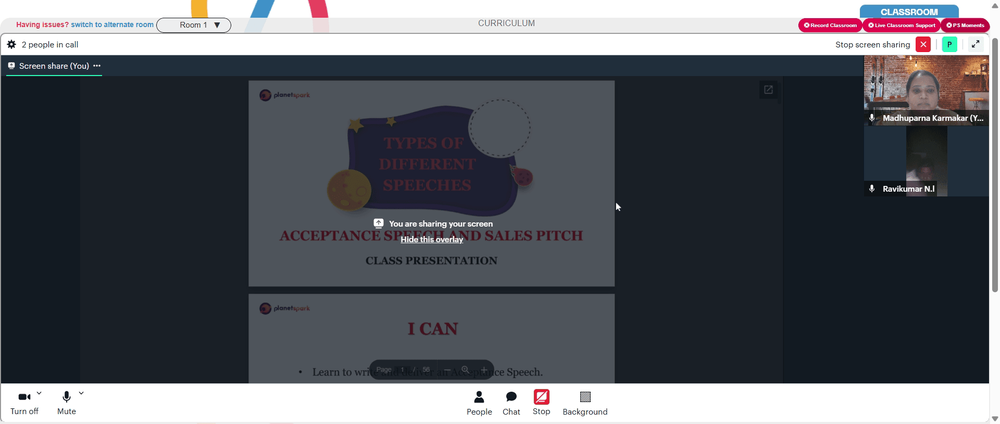Click Stop screen share button in bottom bar
This screenshot has height=424, width=1000.
(541, 402)
